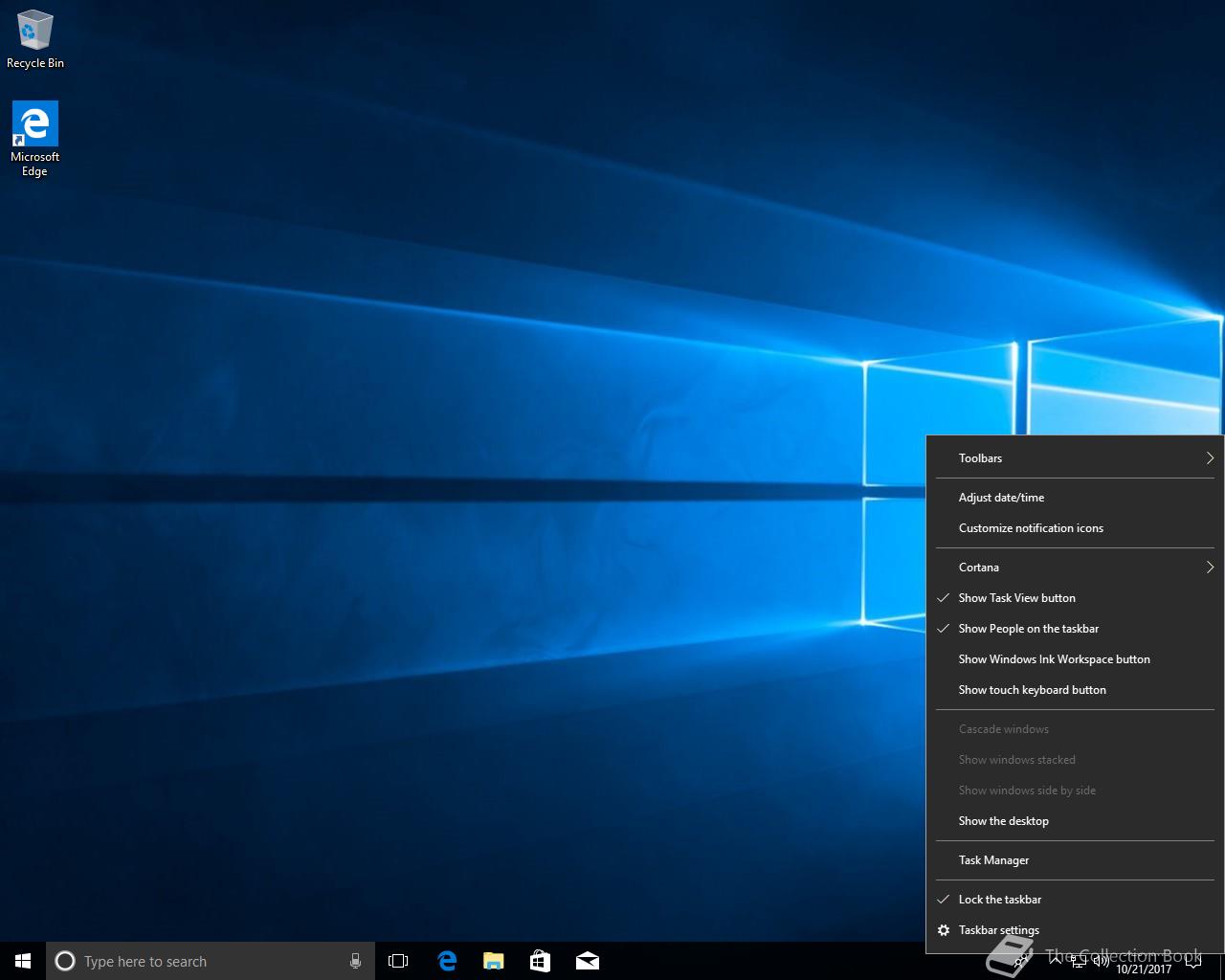Select the Microsoft Edge desktop shortcut

[x=34, y=140]
